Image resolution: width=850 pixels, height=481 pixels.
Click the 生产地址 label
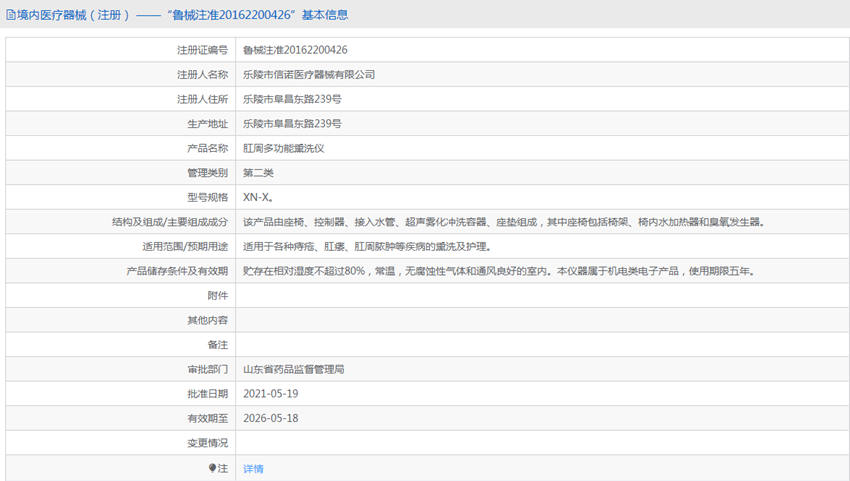pyautogui.click(x=208, y=124)
